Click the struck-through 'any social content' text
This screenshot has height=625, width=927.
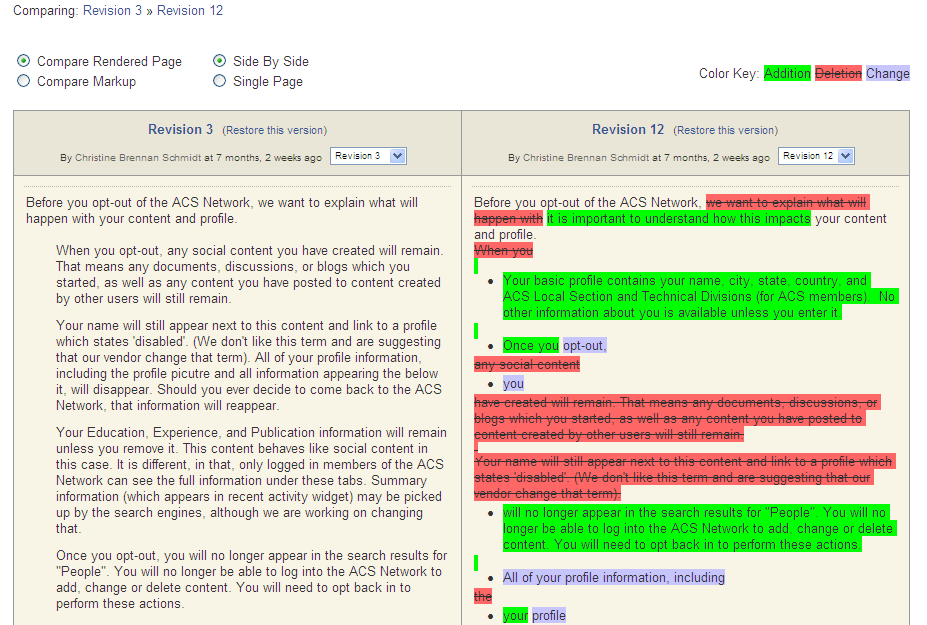click(527, 365)
